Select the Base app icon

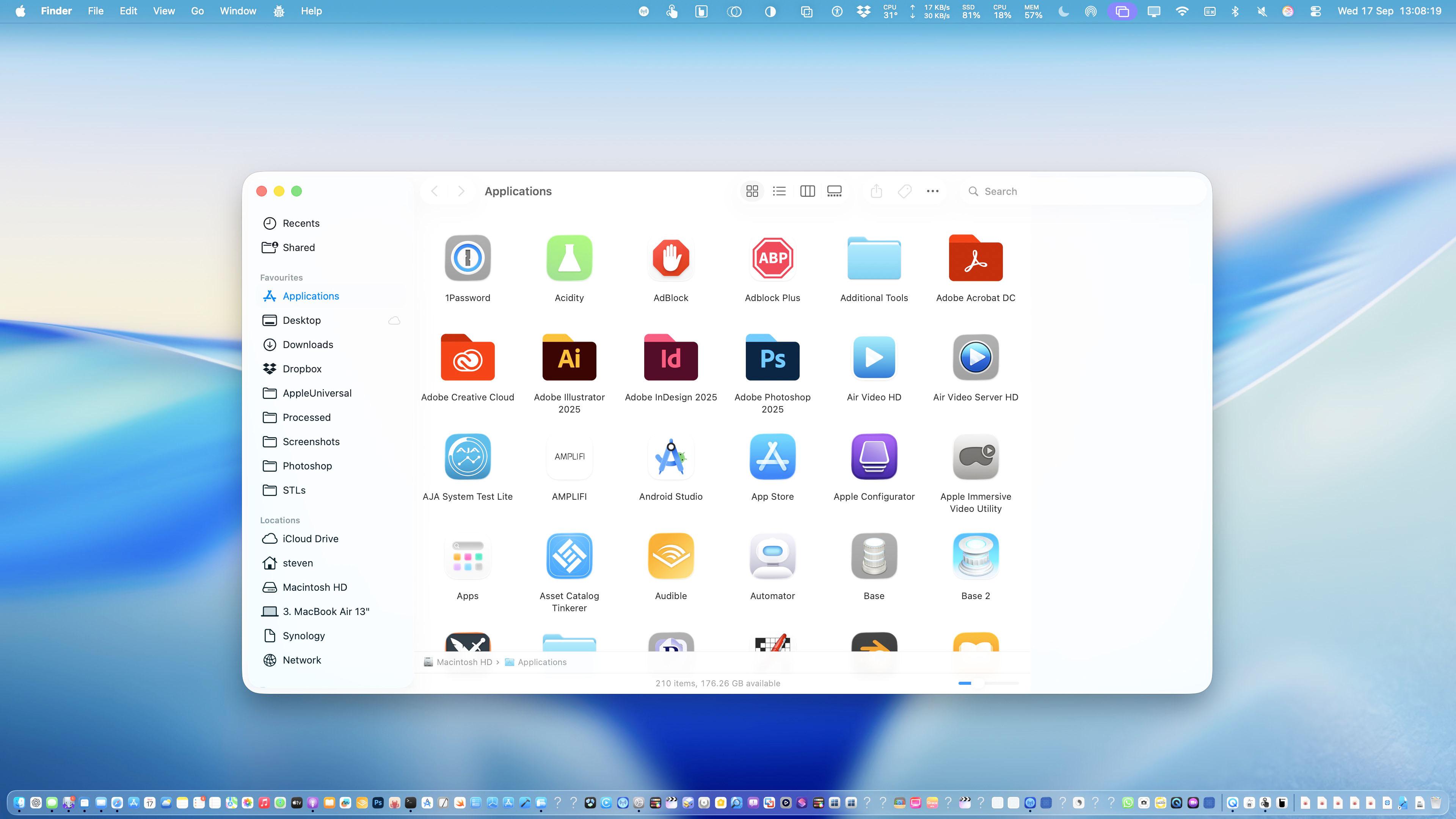874,556
